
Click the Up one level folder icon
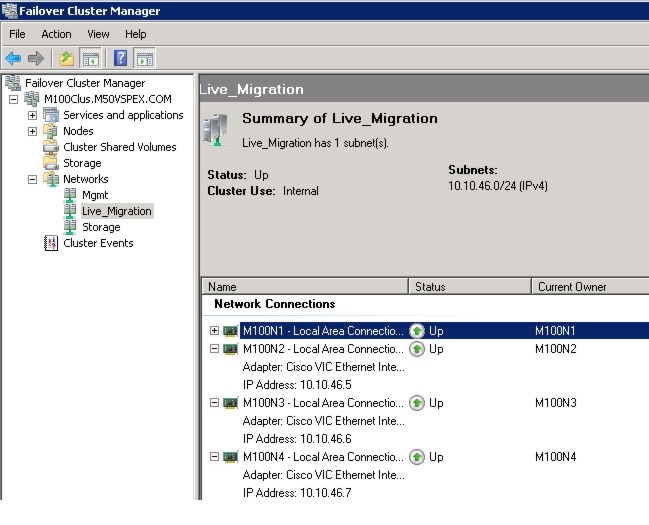click(67, 58)
